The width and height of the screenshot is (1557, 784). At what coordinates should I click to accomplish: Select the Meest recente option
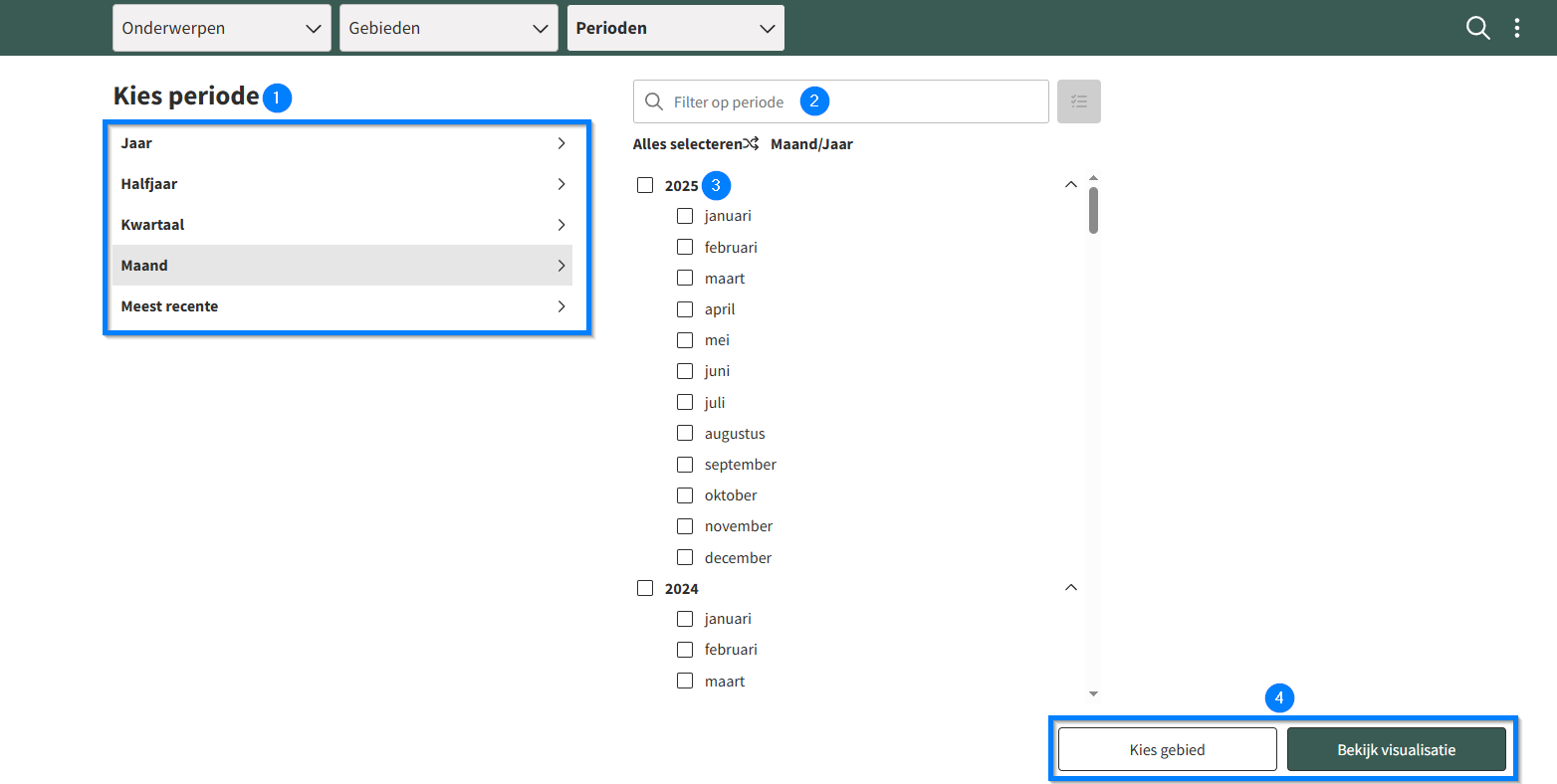(x=342, y=306)
